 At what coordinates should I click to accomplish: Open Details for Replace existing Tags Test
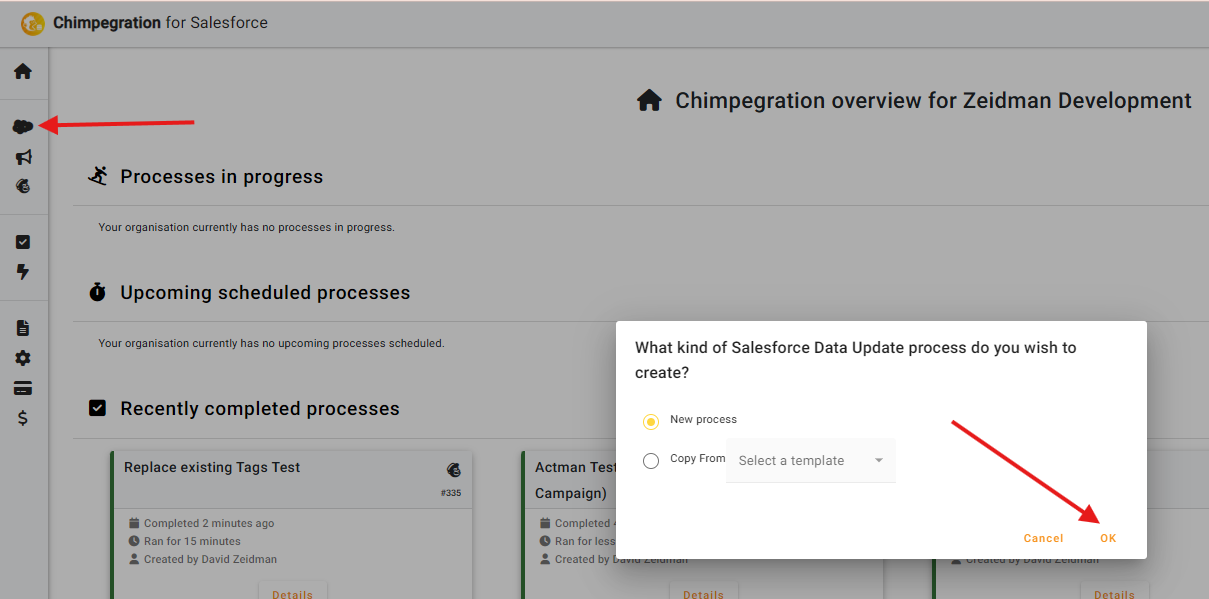pyautogui.click(x=292, y=593)
